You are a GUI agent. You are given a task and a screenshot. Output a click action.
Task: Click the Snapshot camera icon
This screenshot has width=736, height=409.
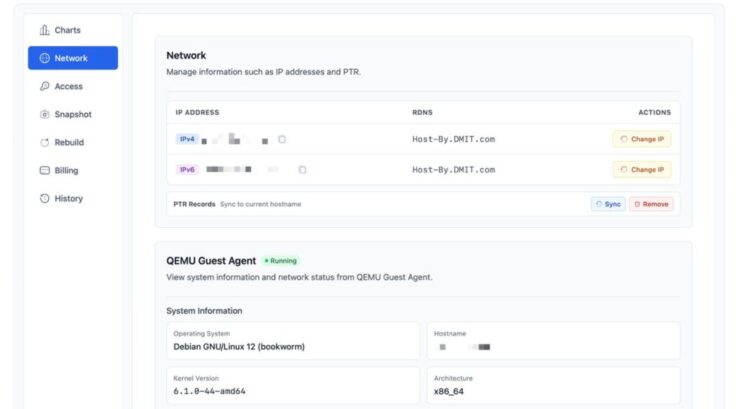(45, 114)
